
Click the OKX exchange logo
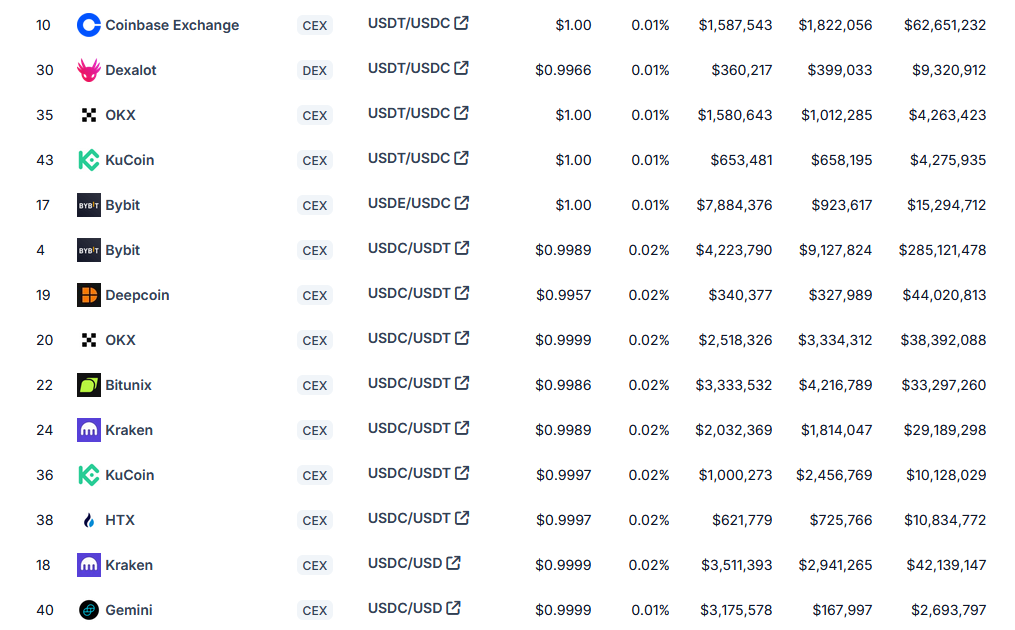tap(88, 115)
